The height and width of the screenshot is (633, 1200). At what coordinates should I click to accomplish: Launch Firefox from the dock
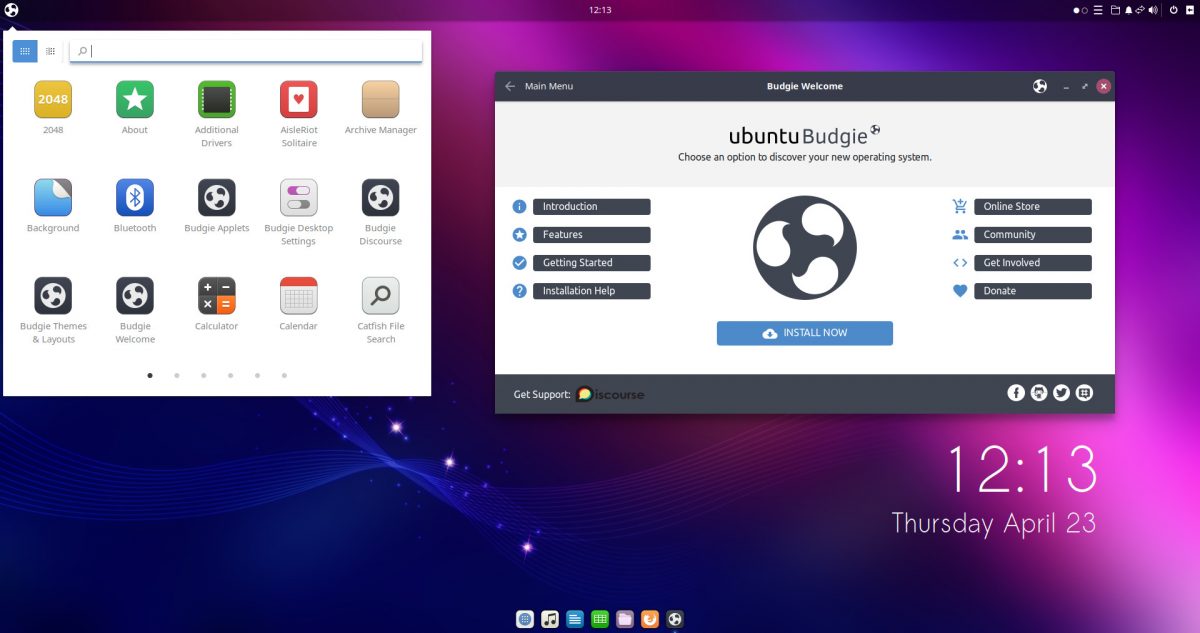point(649,618)
